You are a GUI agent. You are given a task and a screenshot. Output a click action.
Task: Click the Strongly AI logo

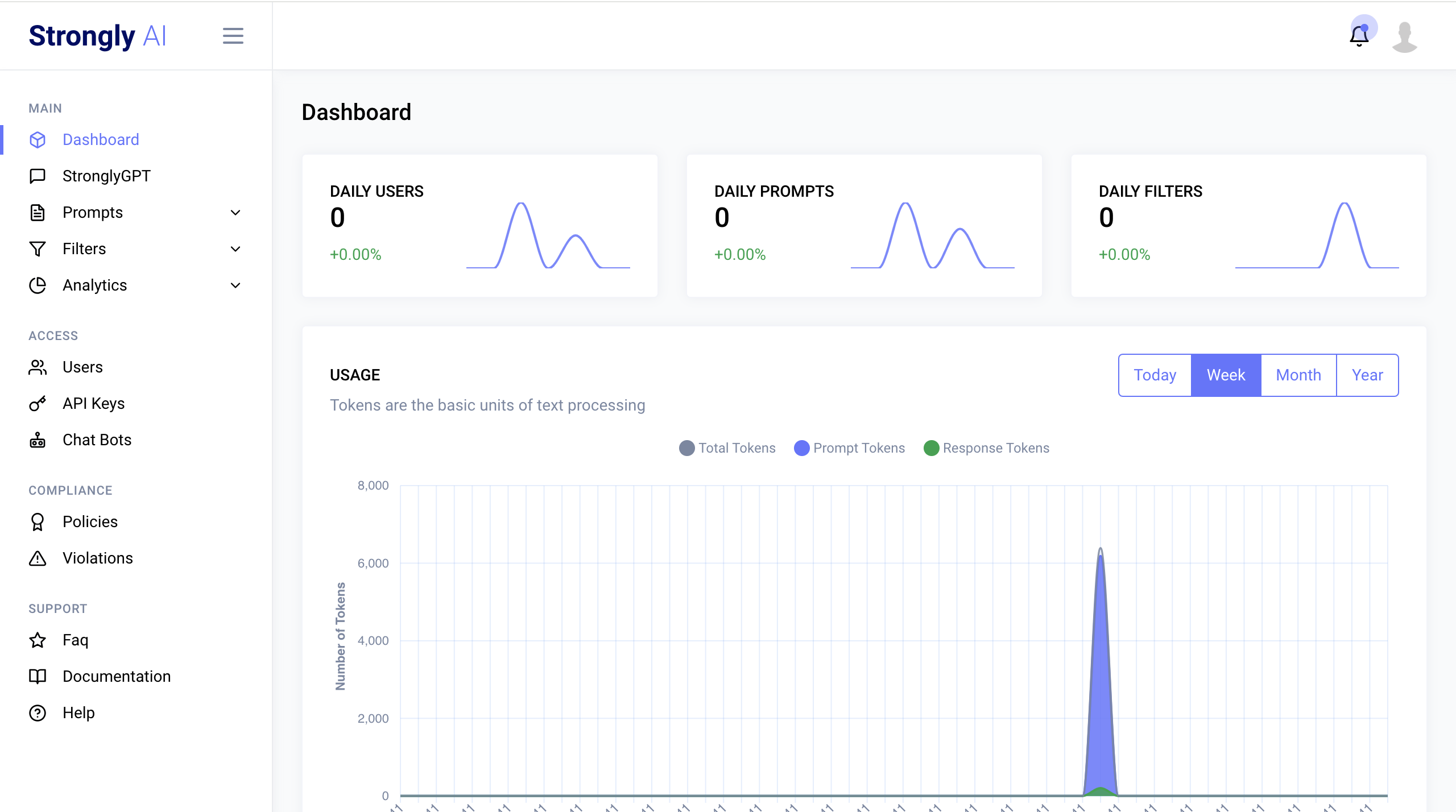[97, 36]
